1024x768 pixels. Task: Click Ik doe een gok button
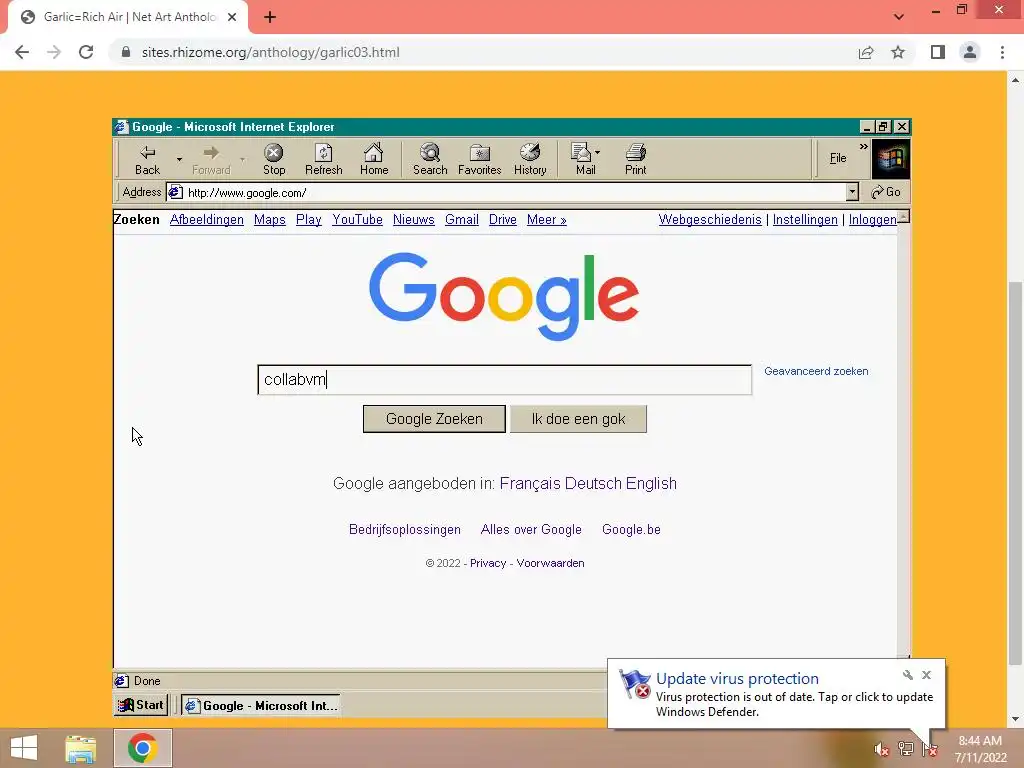pos(579,419)
